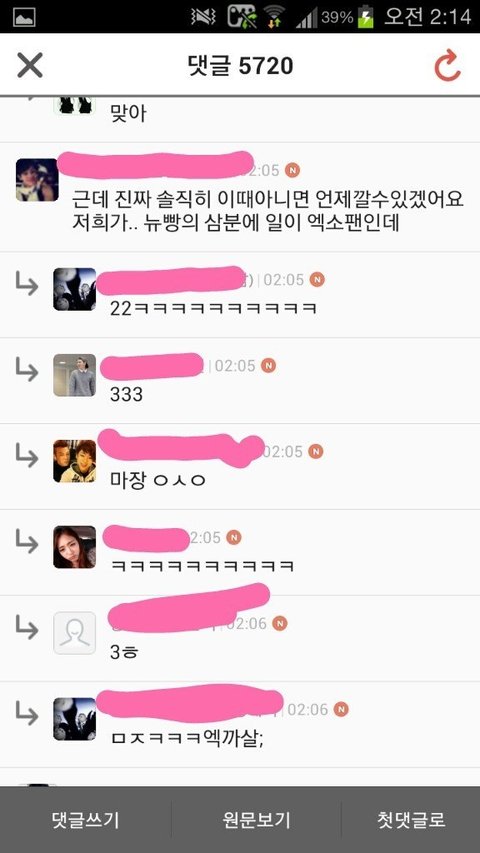Screen dimensions: 480x853
Task: Tap the reply arrow beside 마장 ㅇㅅㅇ
Action: tap(27, 456)
